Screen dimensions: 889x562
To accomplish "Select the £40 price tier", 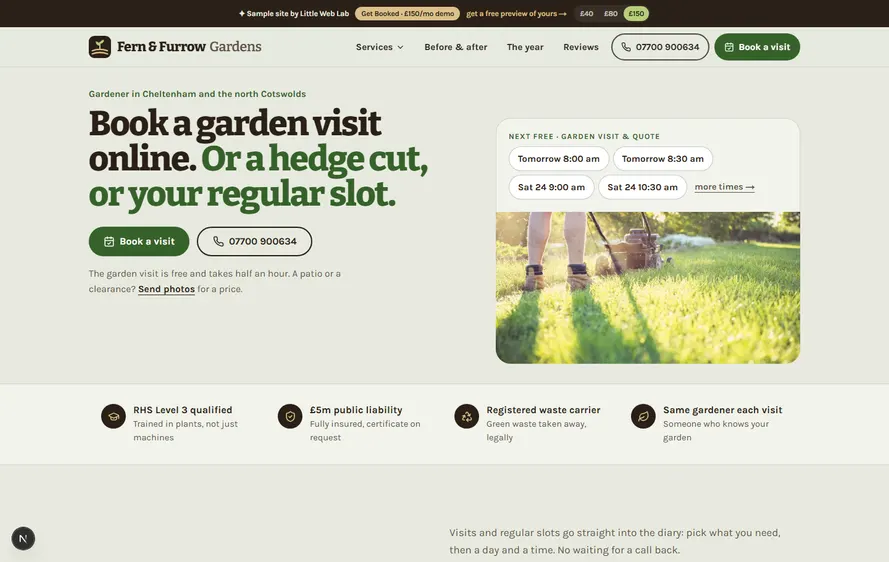I will tap(586, 14).
